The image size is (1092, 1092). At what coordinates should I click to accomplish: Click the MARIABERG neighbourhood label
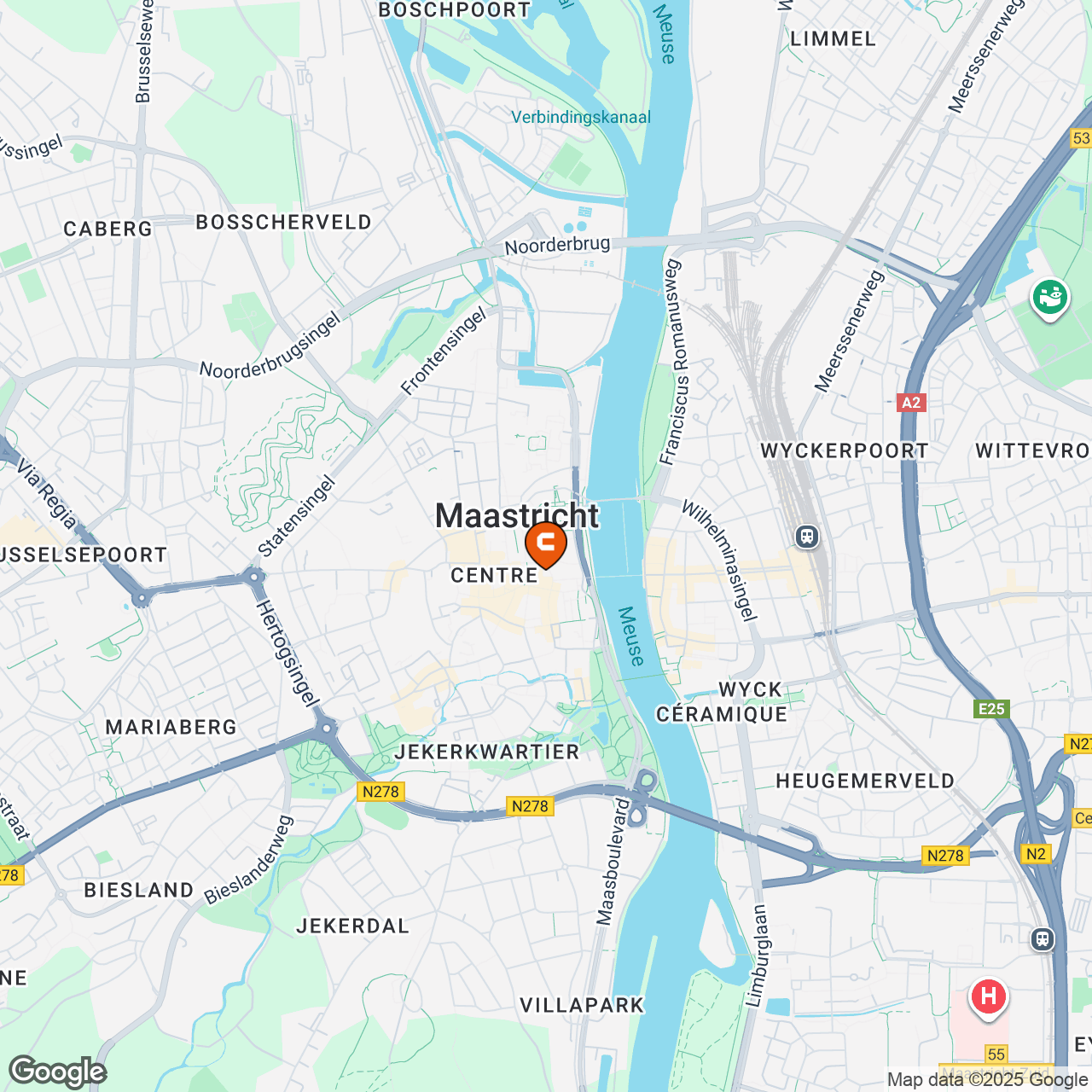[x=171, y=727]
